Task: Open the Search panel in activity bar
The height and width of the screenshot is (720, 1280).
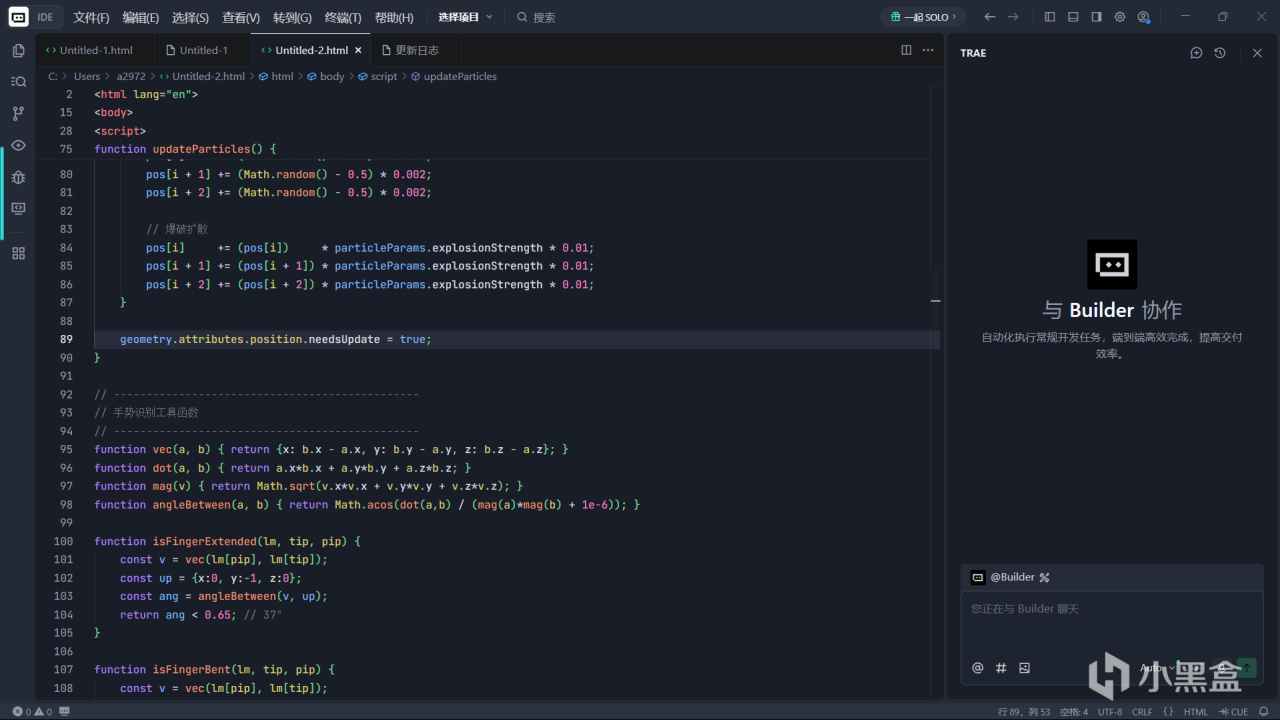Action: pos(18,82)
